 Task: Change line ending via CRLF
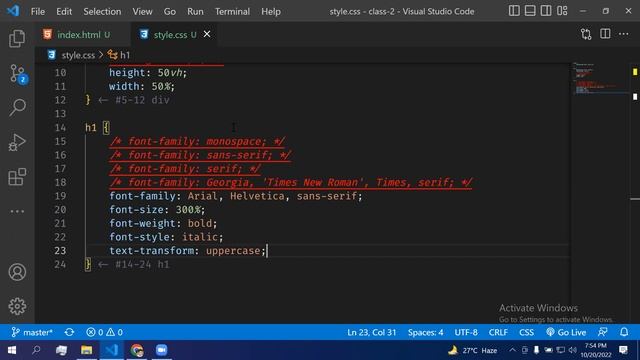click(498, 332)
